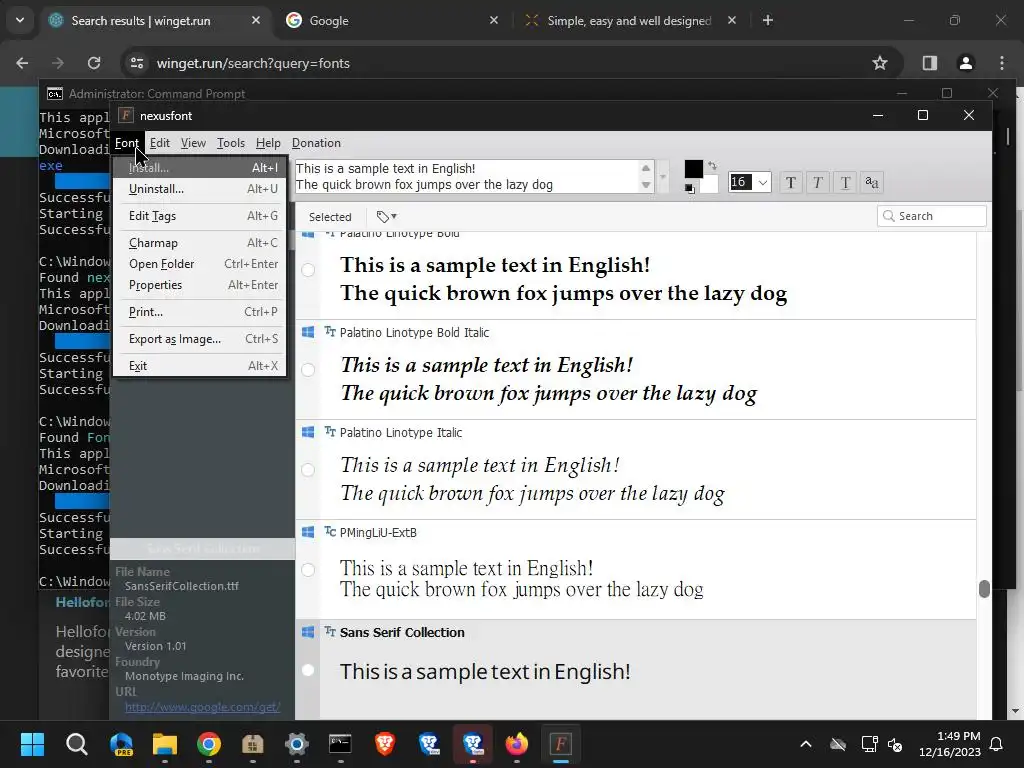Toggle the underline style T button
Screen dimensions: 1024x768
(x=845, y=182)
